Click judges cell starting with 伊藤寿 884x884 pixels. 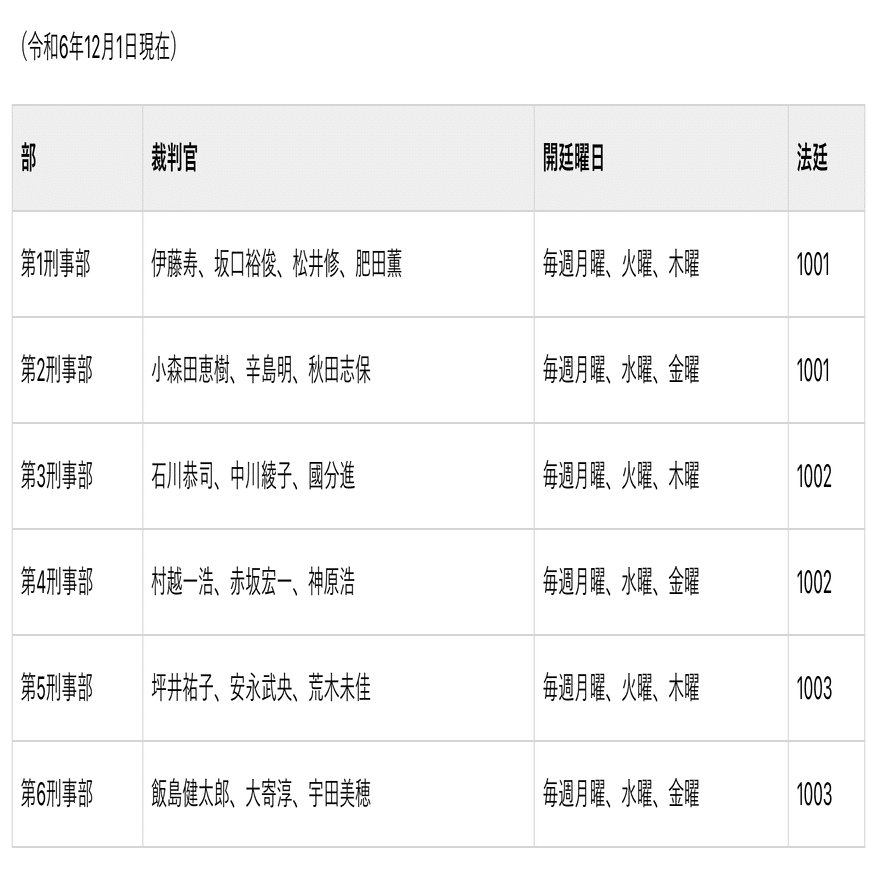pyautogui.click(x=277, y=265)
